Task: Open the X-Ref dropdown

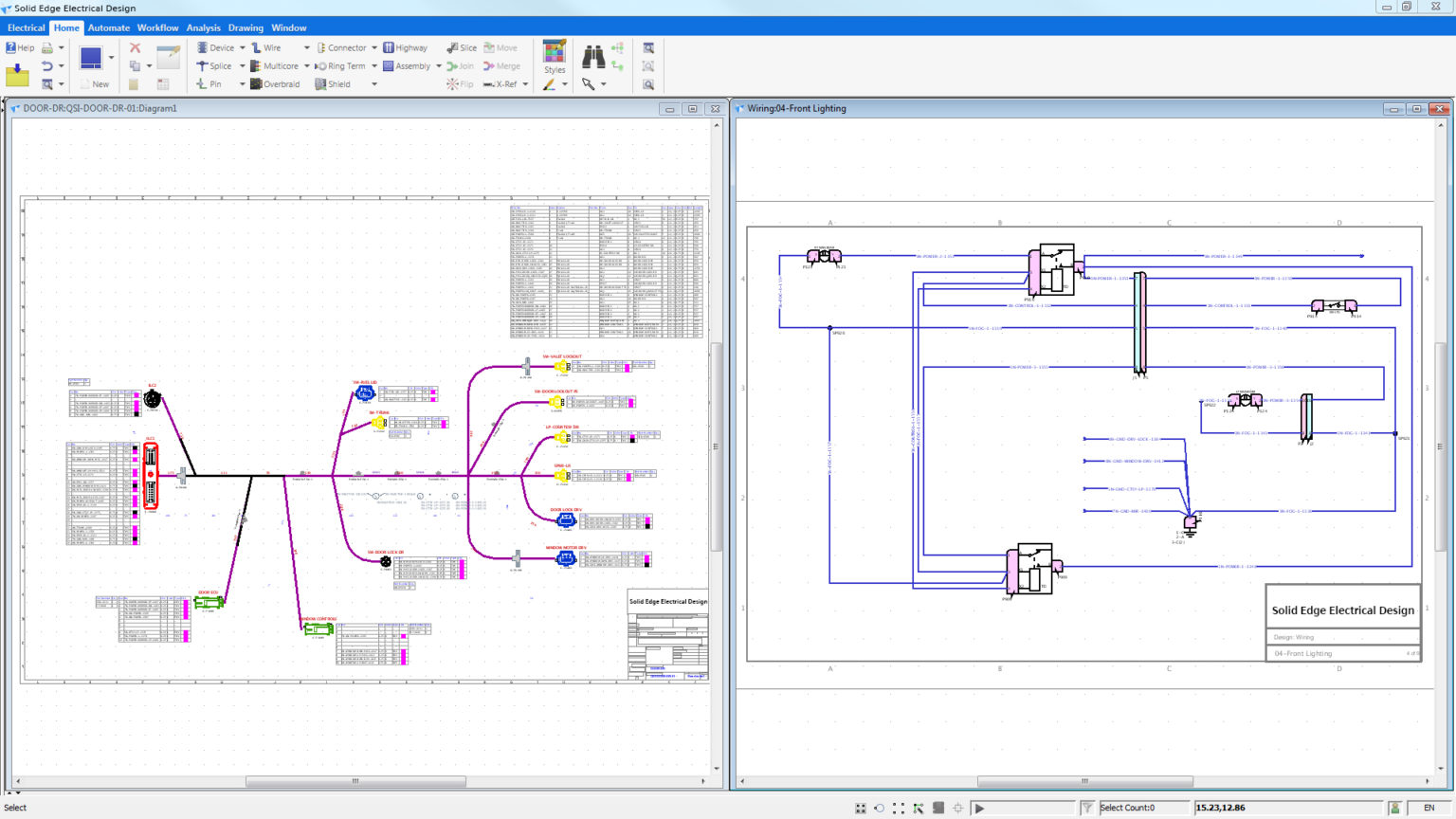Action: coord(528,83)
